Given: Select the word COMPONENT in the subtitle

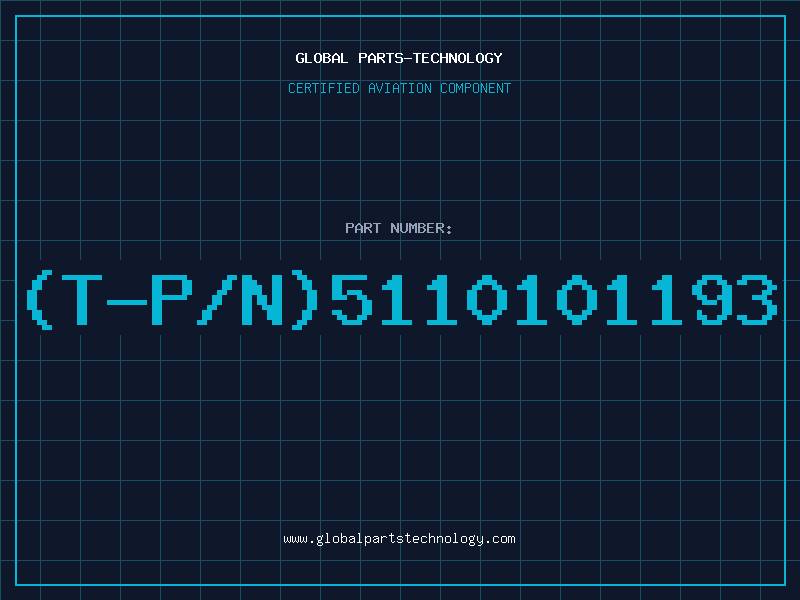Looking at the screenshot, I should (x=476, y=88).
